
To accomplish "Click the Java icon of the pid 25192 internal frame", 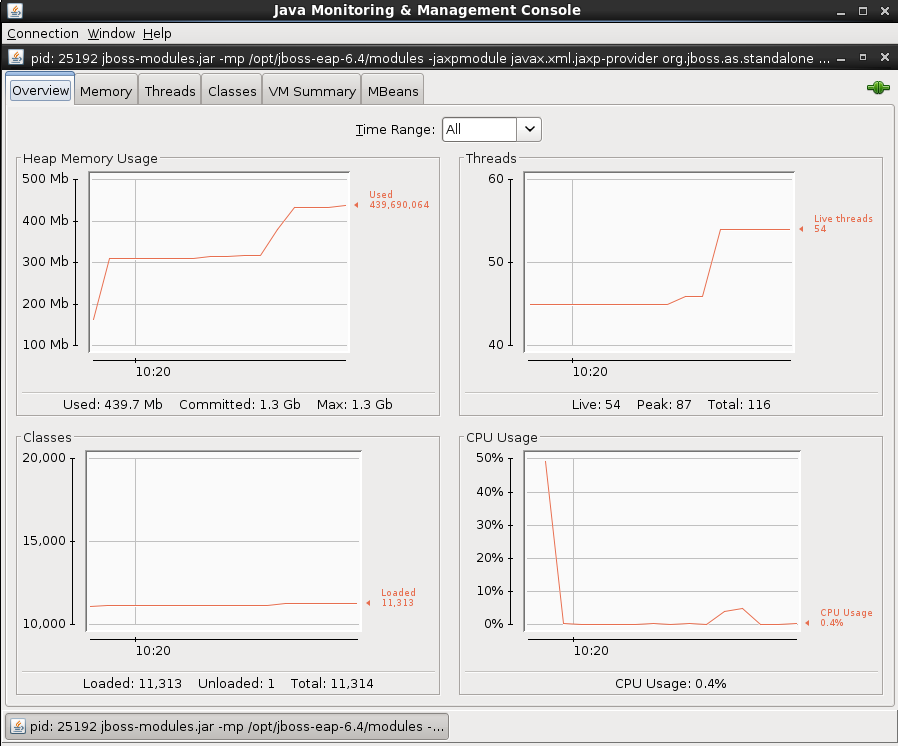I will (16, 57).
